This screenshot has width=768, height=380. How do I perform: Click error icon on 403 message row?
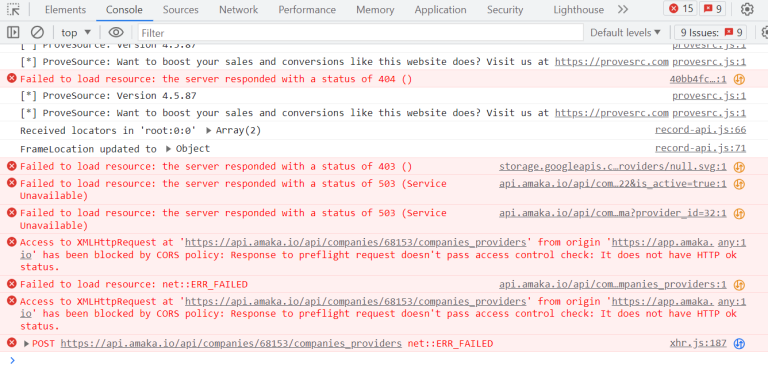click(12, 166)
